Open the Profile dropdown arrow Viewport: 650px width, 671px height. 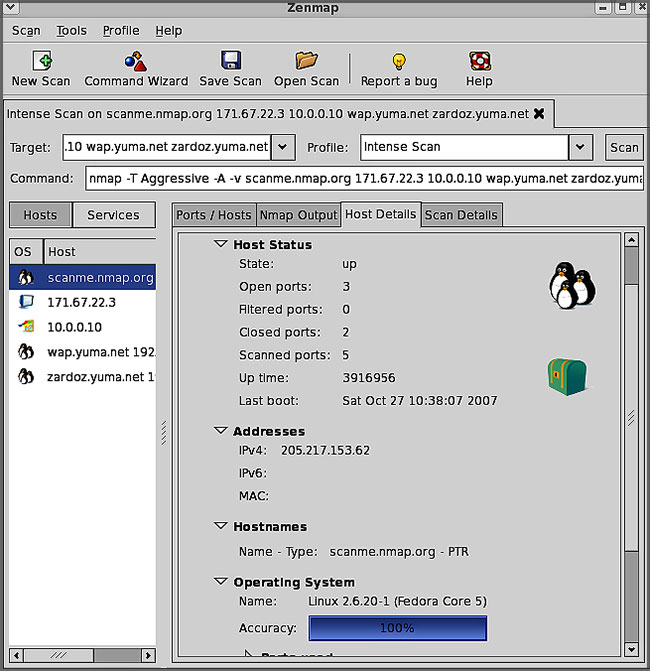pyautogui.click(x=580, y=147)
